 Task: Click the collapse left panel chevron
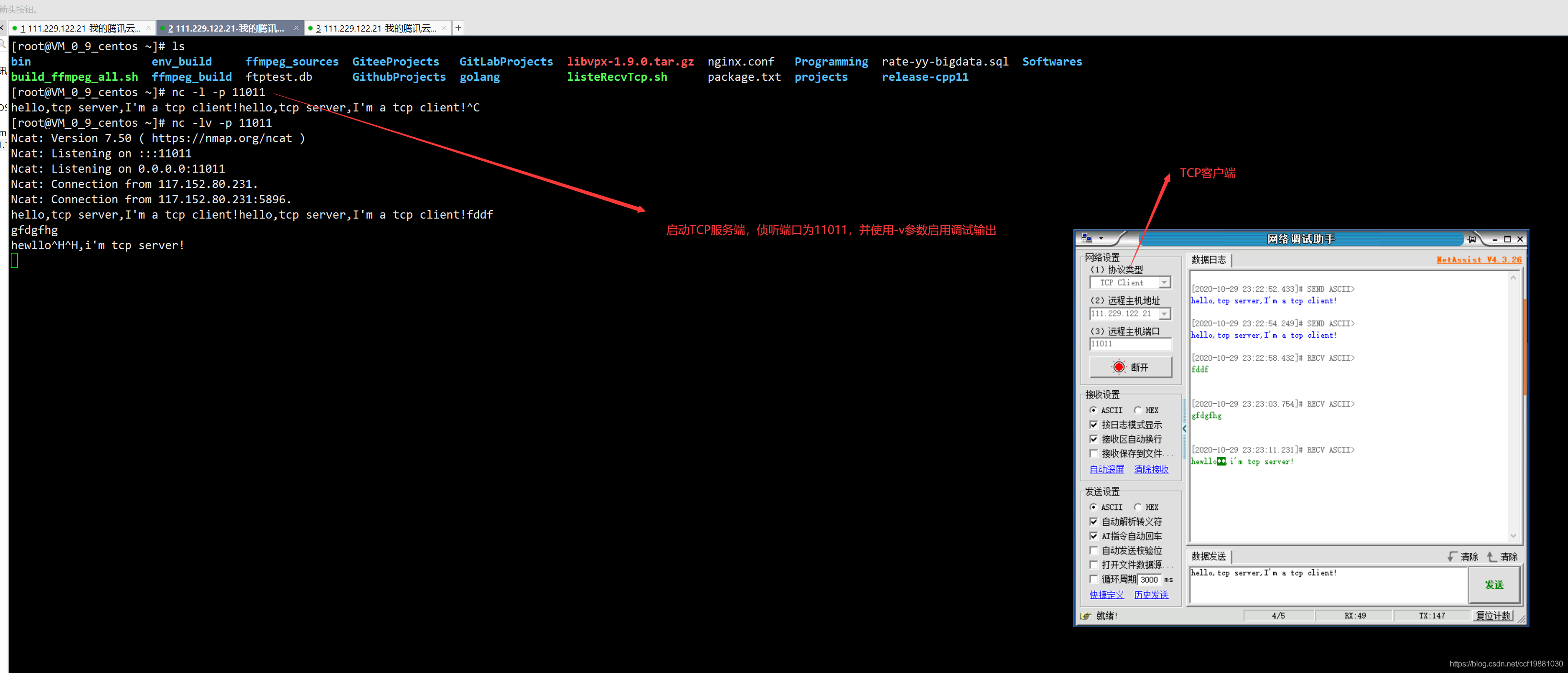coord(1185,429)
